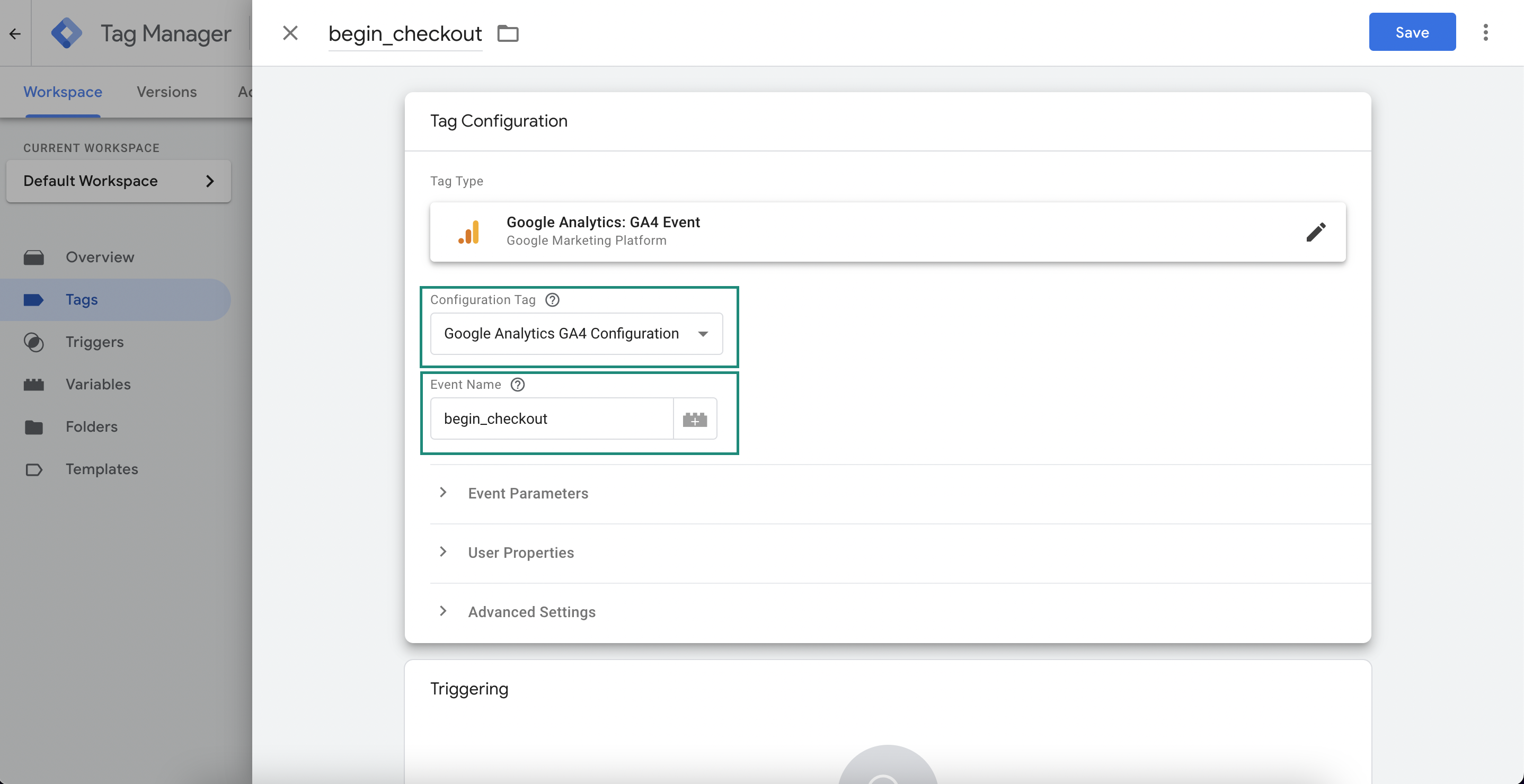This screenshot has height=784, width=1524.
Task: Open the three-dot more options menu
Action: point(1485,32)
